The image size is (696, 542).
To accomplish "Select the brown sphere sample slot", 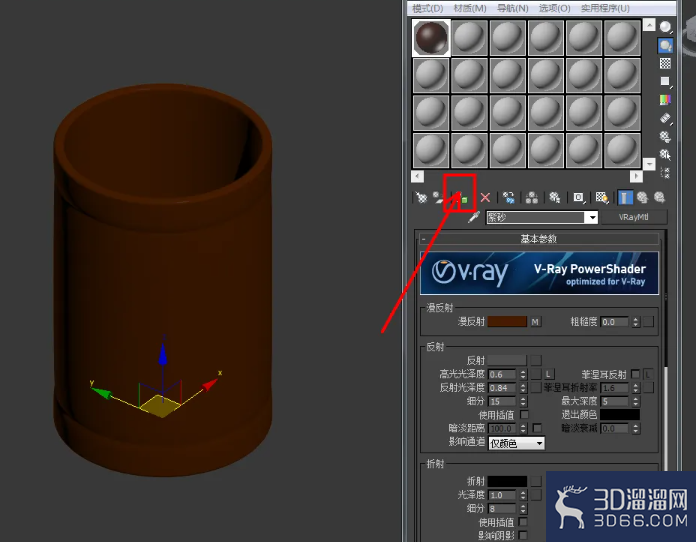I will 431,38.
